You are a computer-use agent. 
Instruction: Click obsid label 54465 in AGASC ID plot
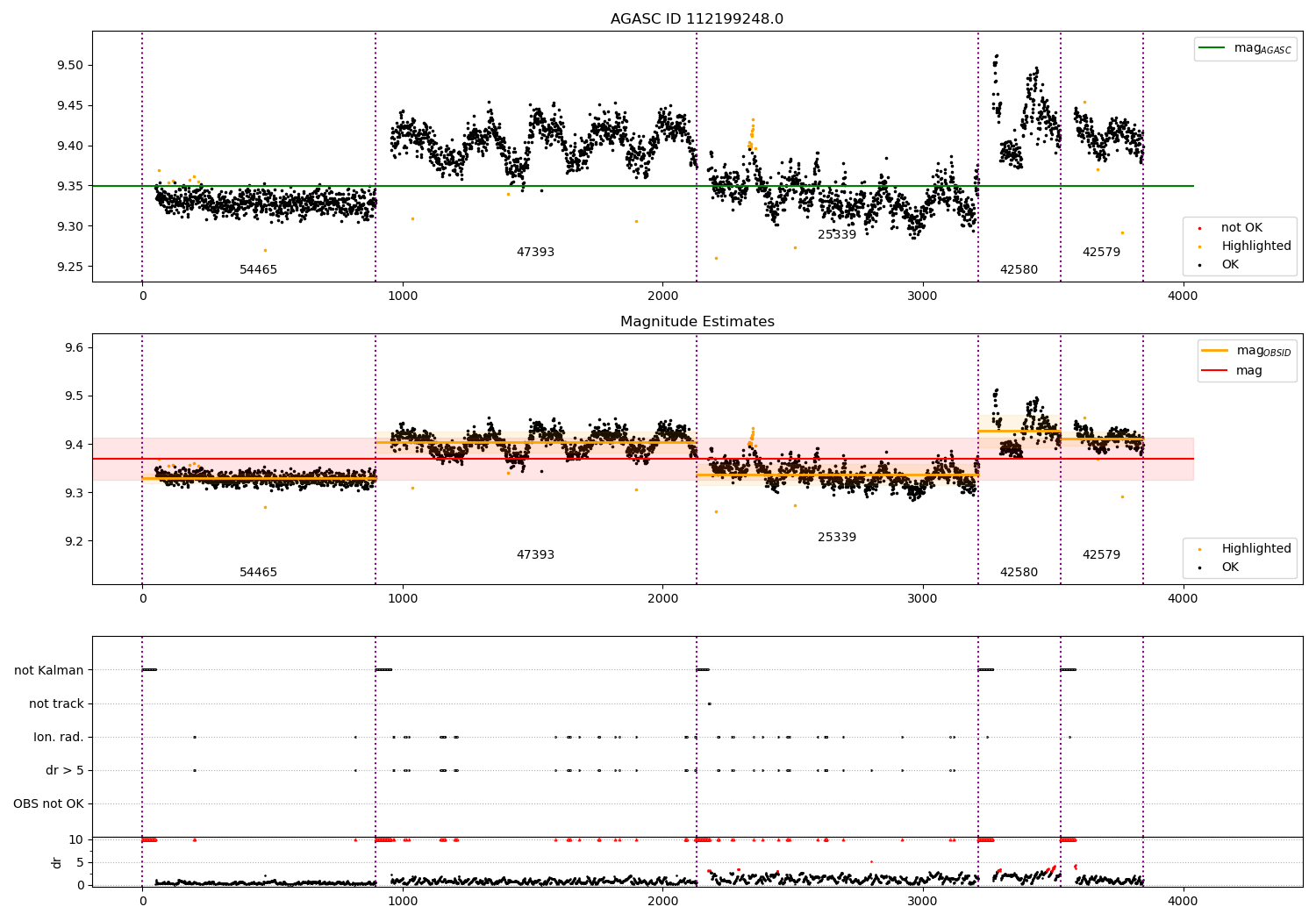point(258,270)
